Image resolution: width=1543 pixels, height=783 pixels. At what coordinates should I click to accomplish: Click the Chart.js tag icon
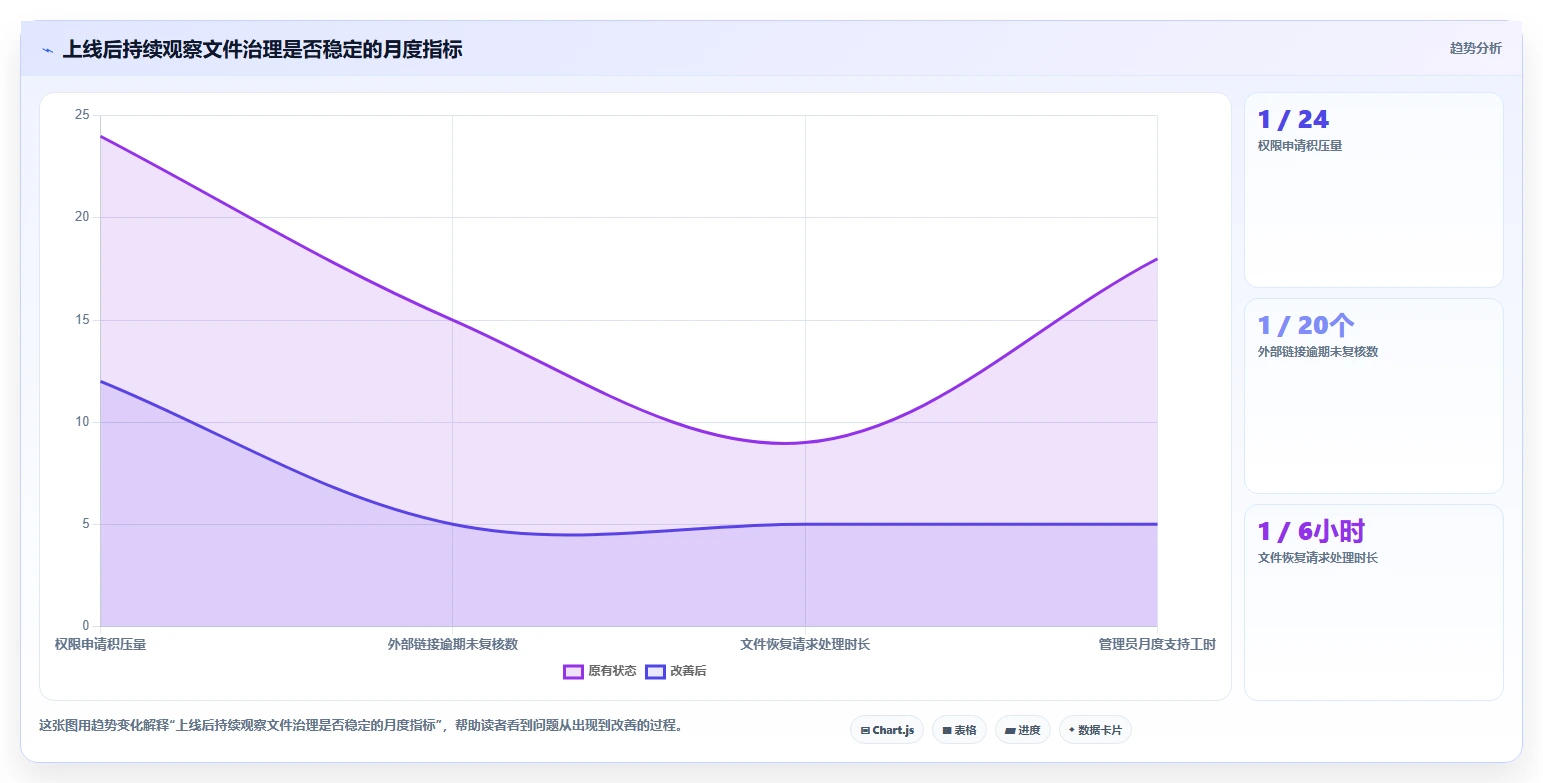pos(865,730)
